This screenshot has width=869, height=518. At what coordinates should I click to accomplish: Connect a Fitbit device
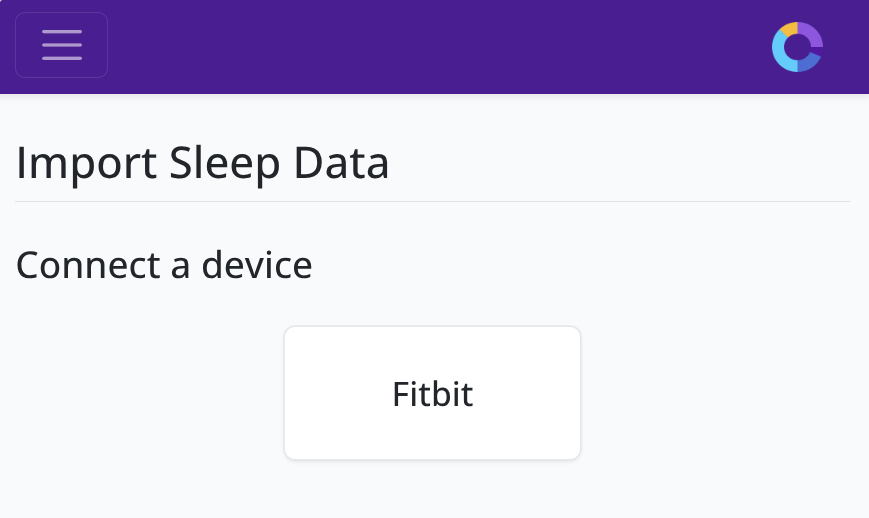(x=432, y=393)
